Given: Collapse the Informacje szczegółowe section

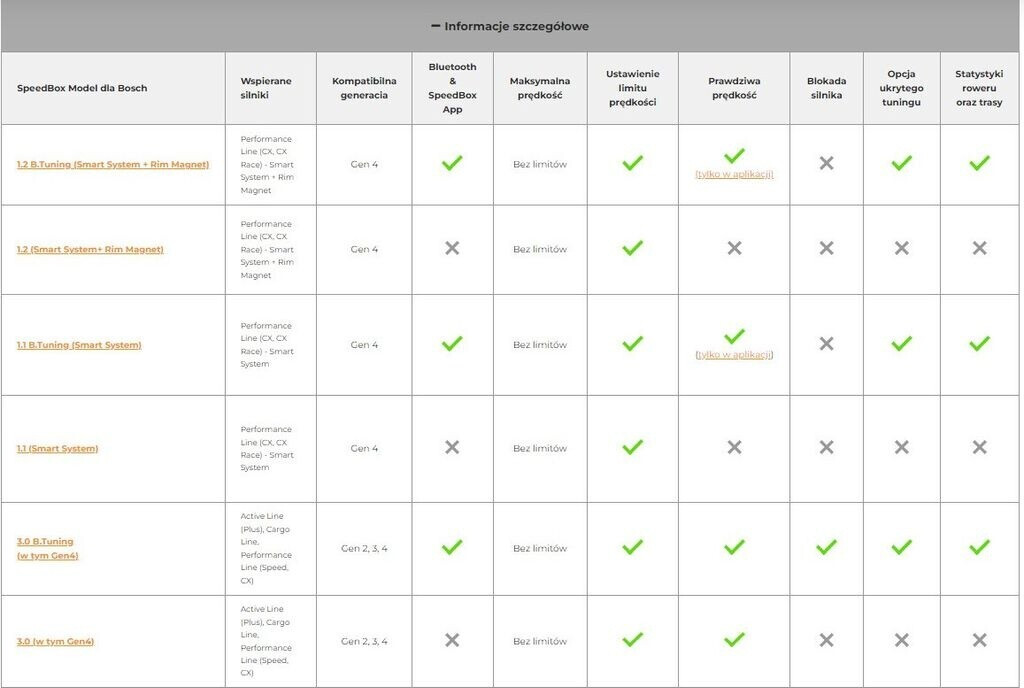Looking at the screenshot, I should 510,26.
